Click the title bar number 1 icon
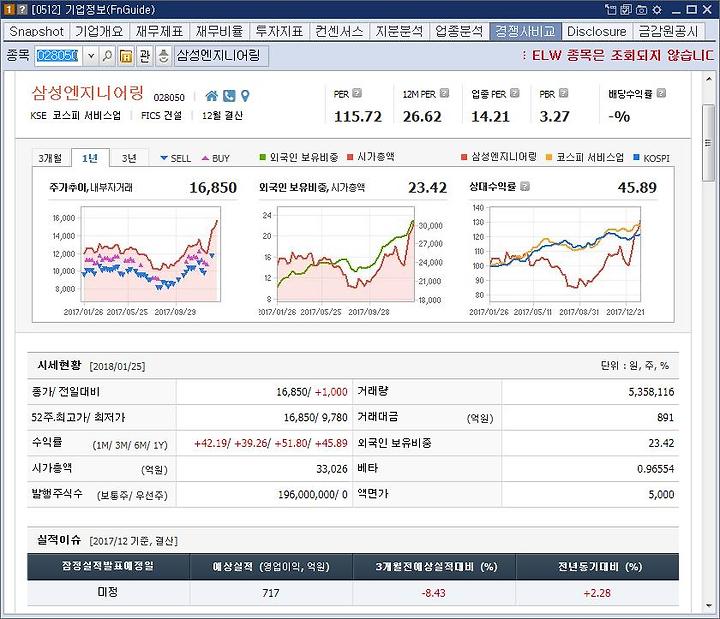 9,9
